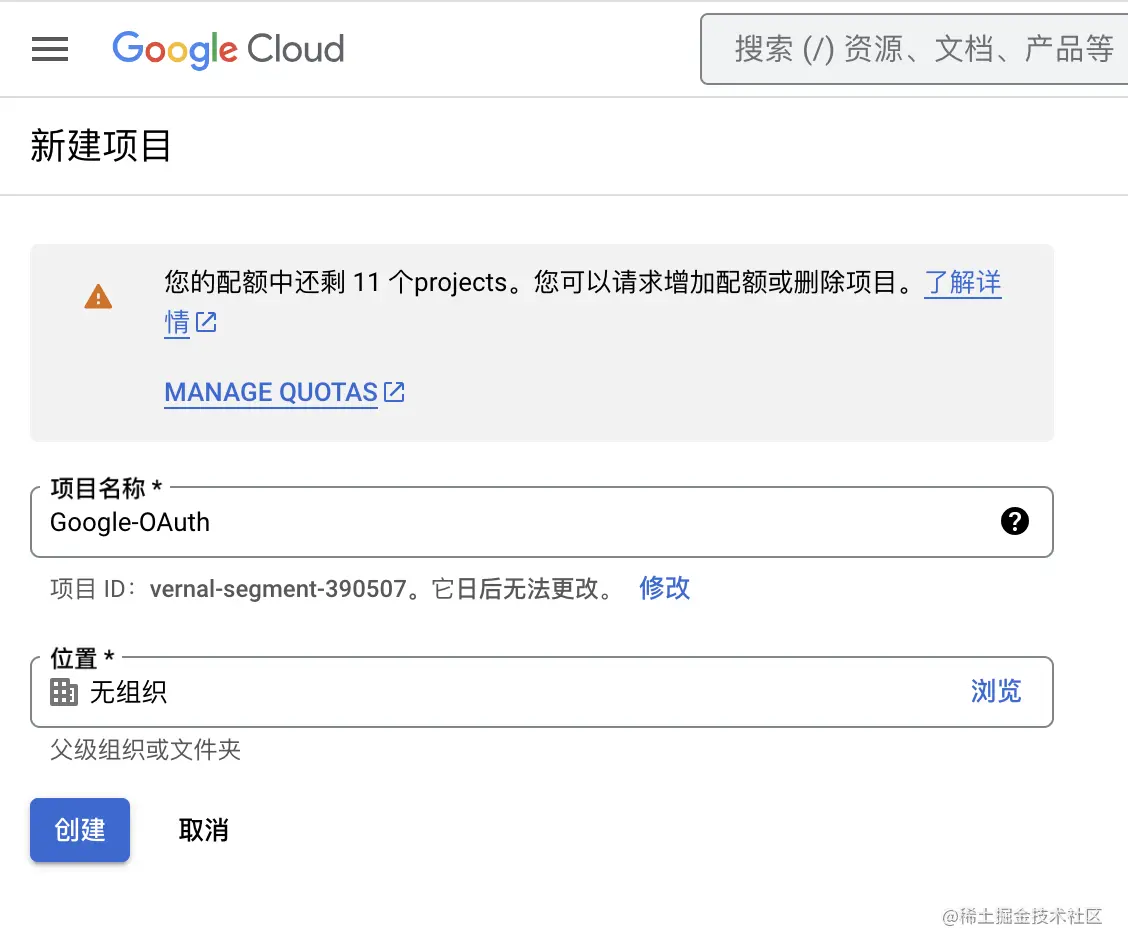Click the Google Cloud logo
The image size is (1128, 952).
(228, 49)
